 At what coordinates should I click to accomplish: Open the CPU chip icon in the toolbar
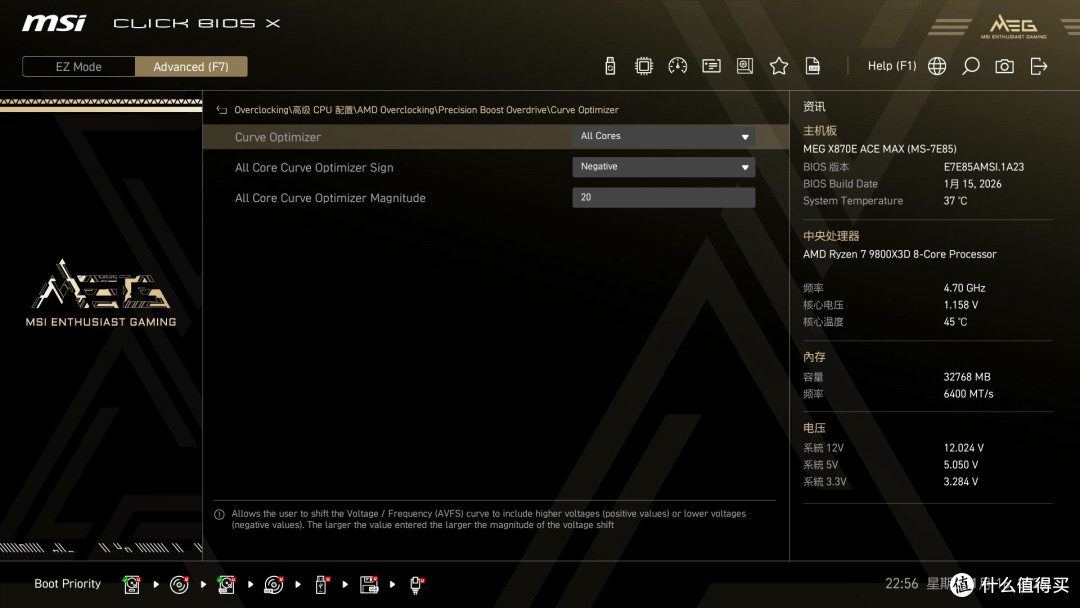pos(643,66)
